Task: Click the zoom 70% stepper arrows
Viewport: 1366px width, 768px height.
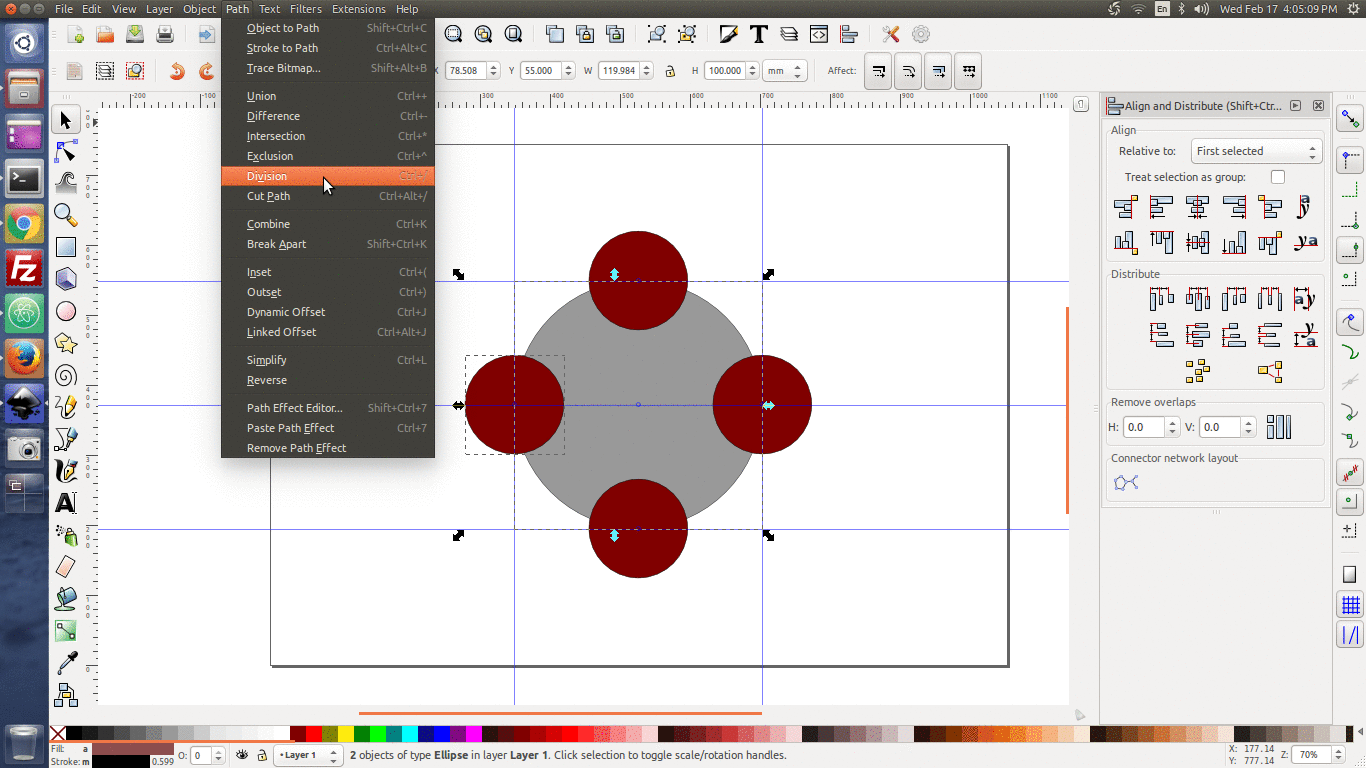Action: pyautogui.click(x=1339, y=754)
